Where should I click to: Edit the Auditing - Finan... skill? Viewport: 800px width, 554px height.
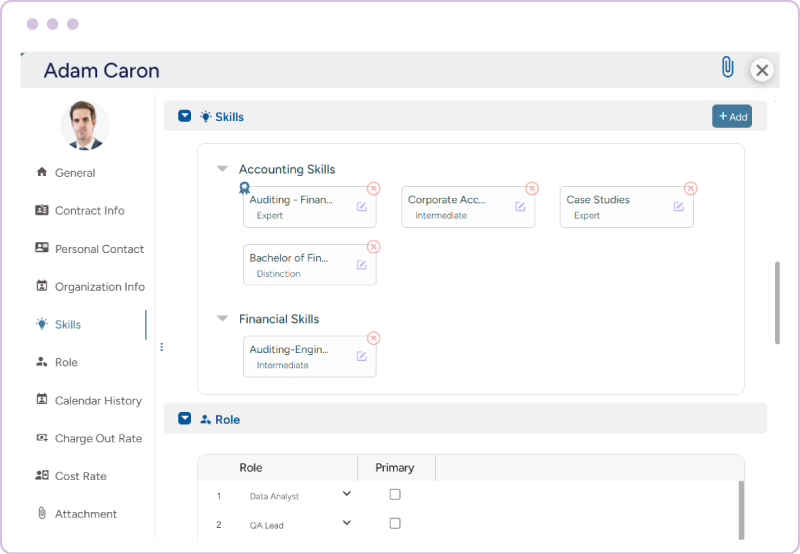click(361, 206)
